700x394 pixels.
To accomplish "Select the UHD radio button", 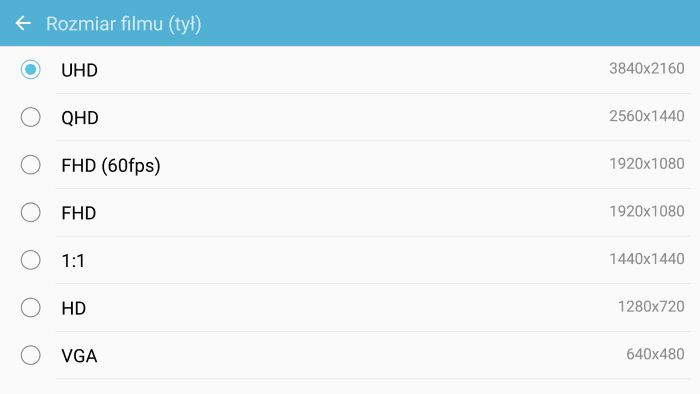I will click(x=30, y=70).
